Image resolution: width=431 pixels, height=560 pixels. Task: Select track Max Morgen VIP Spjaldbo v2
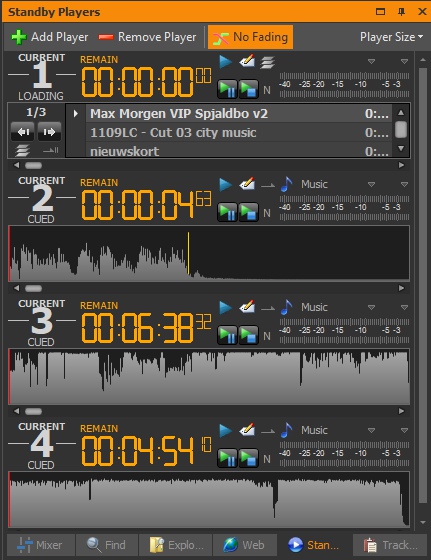(x=239, y=114)
